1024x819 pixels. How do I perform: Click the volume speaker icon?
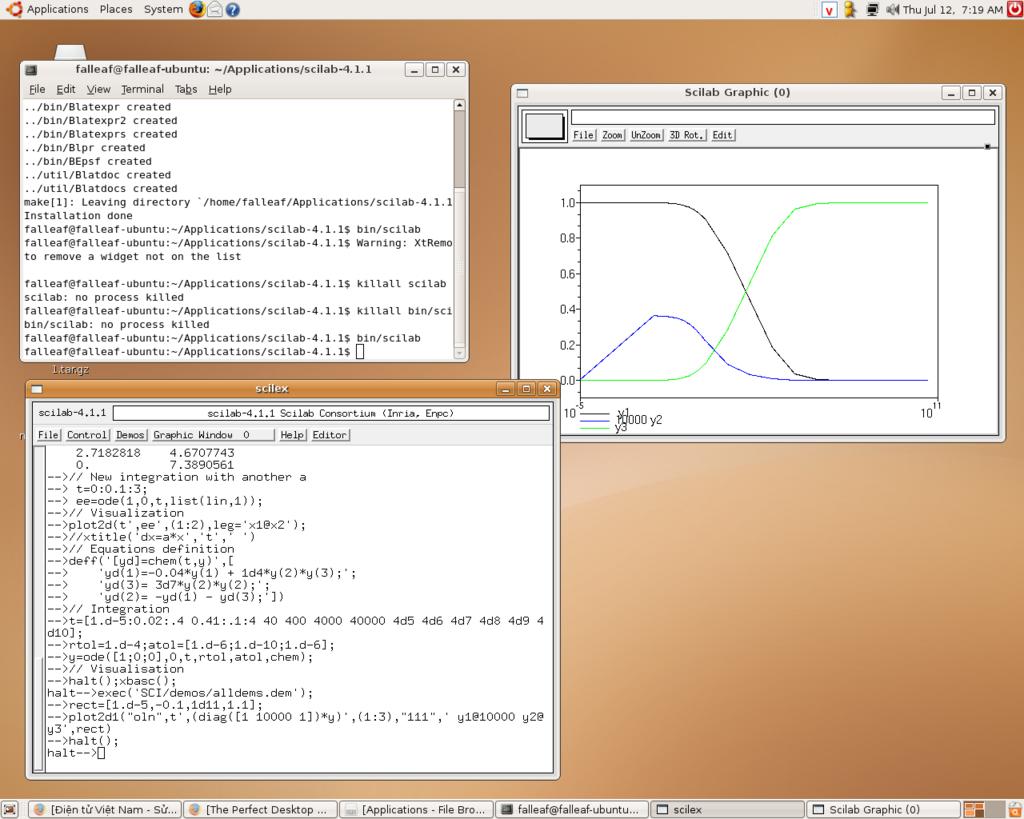891,9
